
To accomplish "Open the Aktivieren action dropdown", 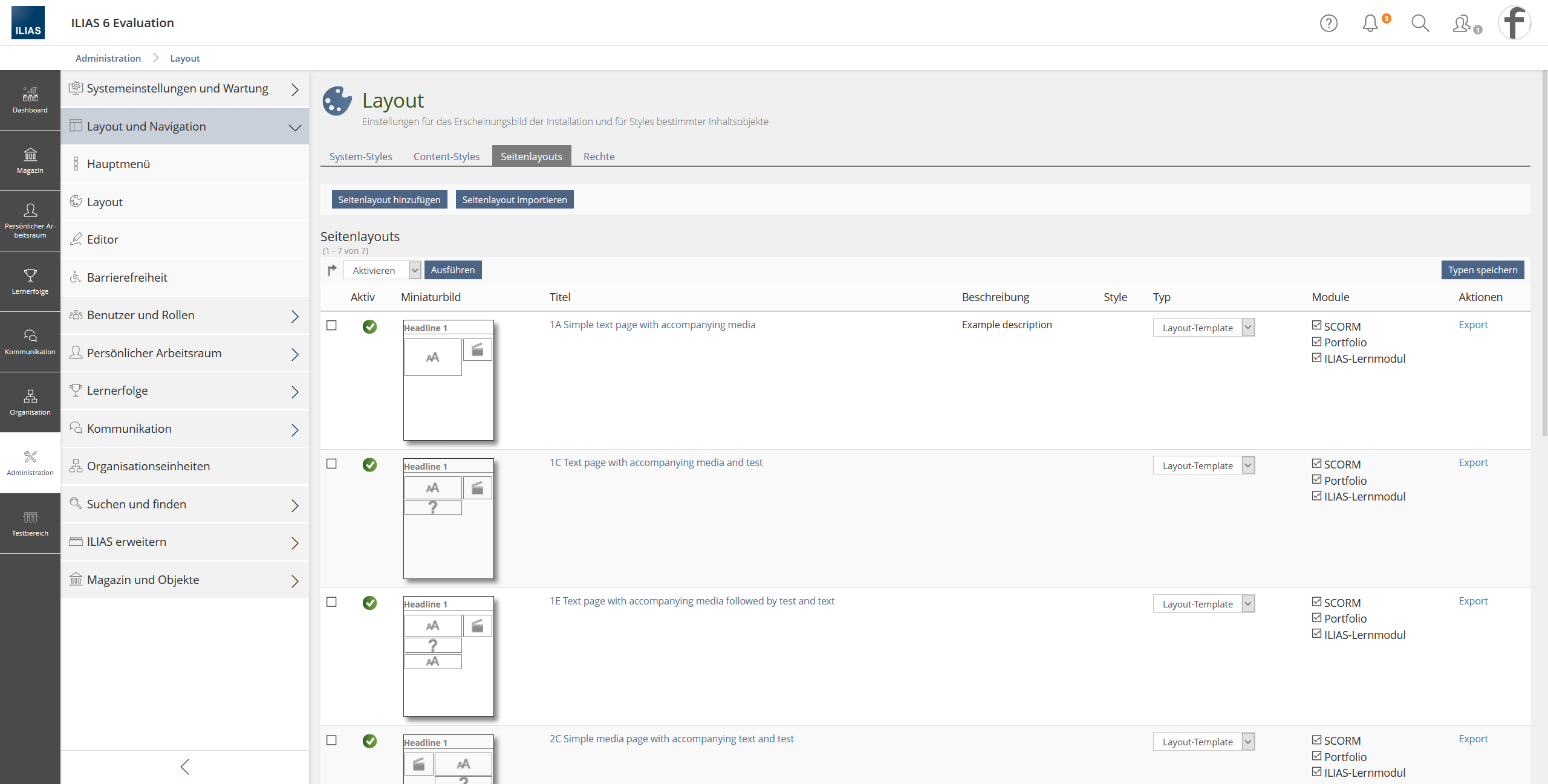I will pos(382,270).
